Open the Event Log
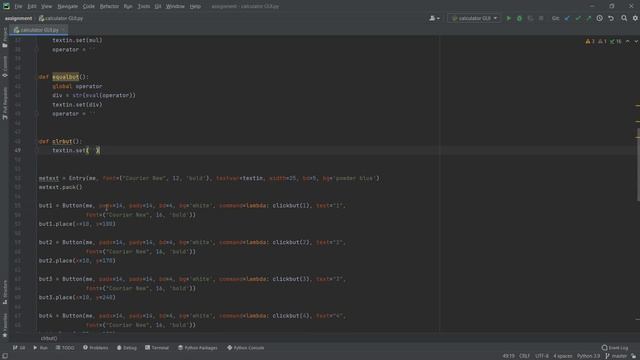This screenshot has width=640, height=360. tap(615, 348)
